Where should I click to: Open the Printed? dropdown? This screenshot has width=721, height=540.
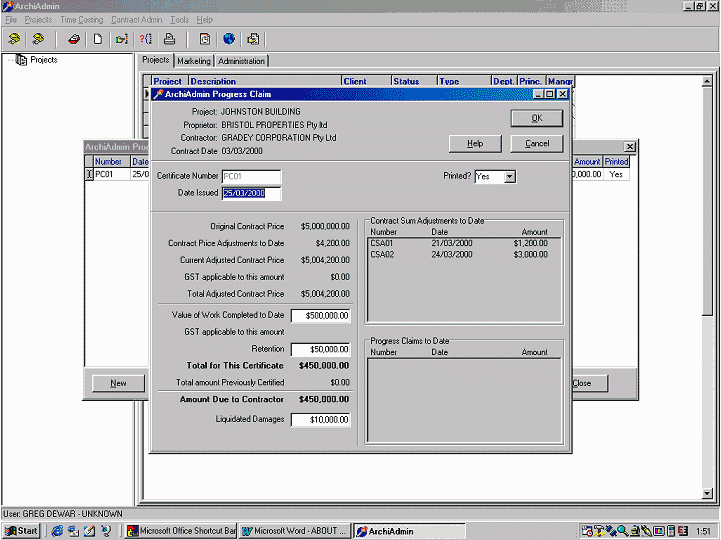click(x=509, y=177)
